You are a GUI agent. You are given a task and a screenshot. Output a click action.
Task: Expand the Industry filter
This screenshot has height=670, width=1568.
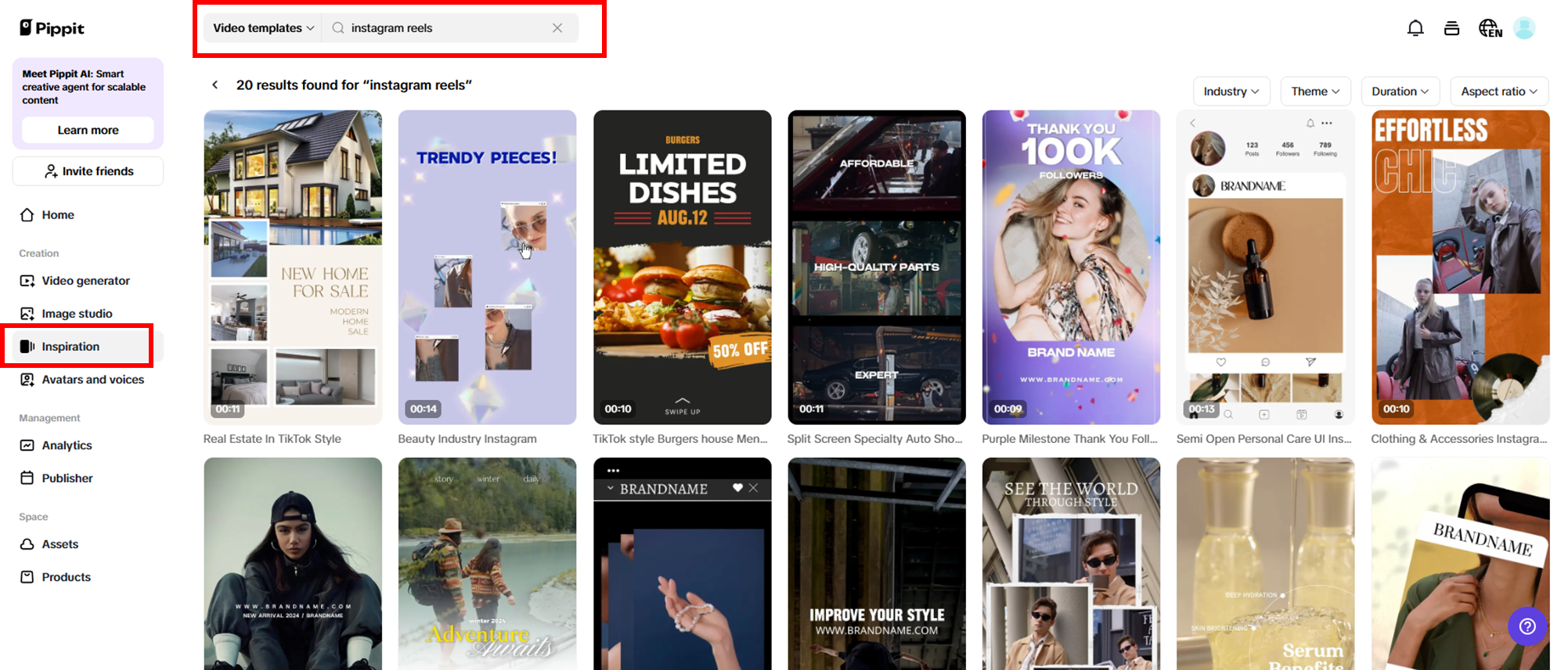click(1231, 92)
